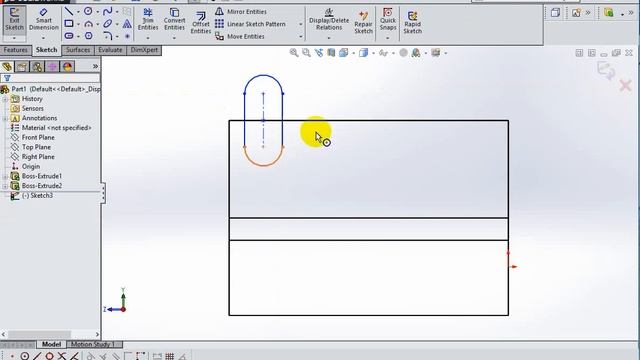Open the Quick Snaps dropdown arrow
Screen dimensions: 640x360
pos(387,38)
